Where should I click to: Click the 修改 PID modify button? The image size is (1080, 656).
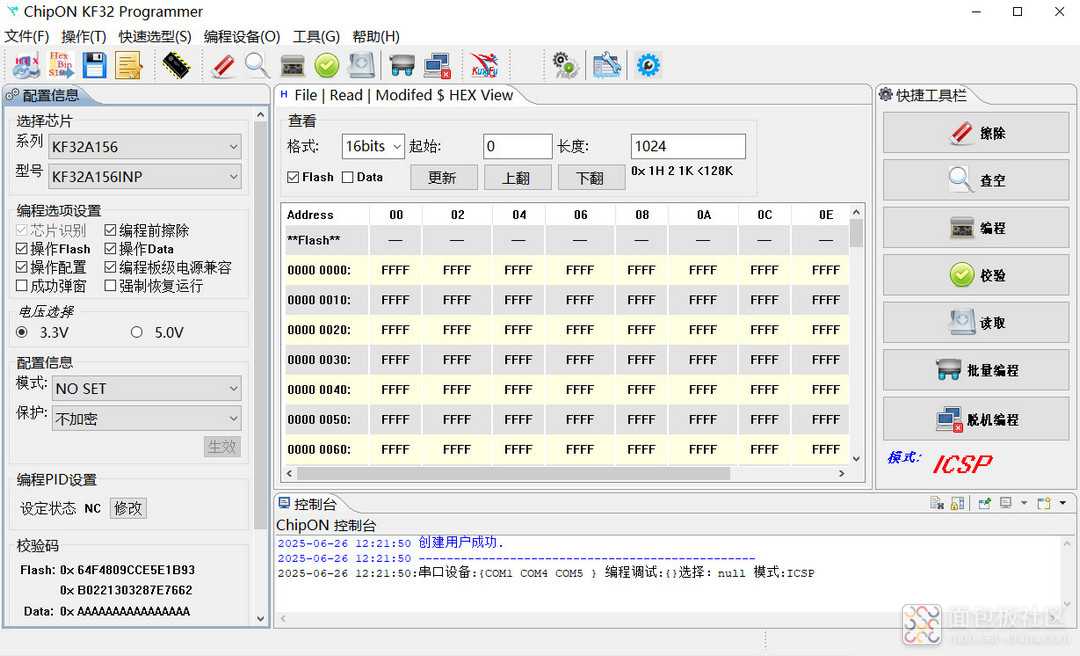(x=128, y=509)
